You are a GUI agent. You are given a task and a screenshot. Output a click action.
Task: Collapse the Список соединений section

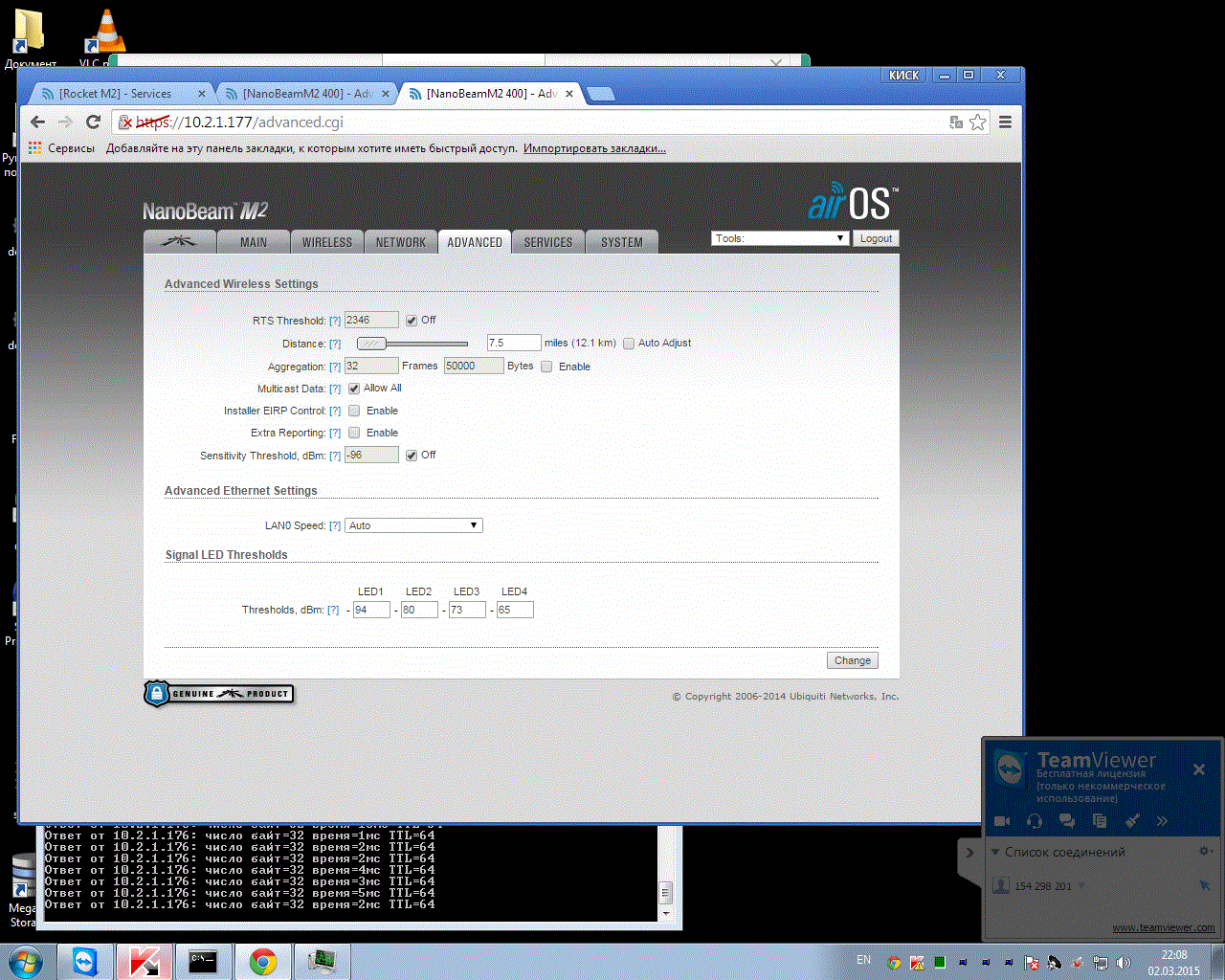tap(995, 852)
